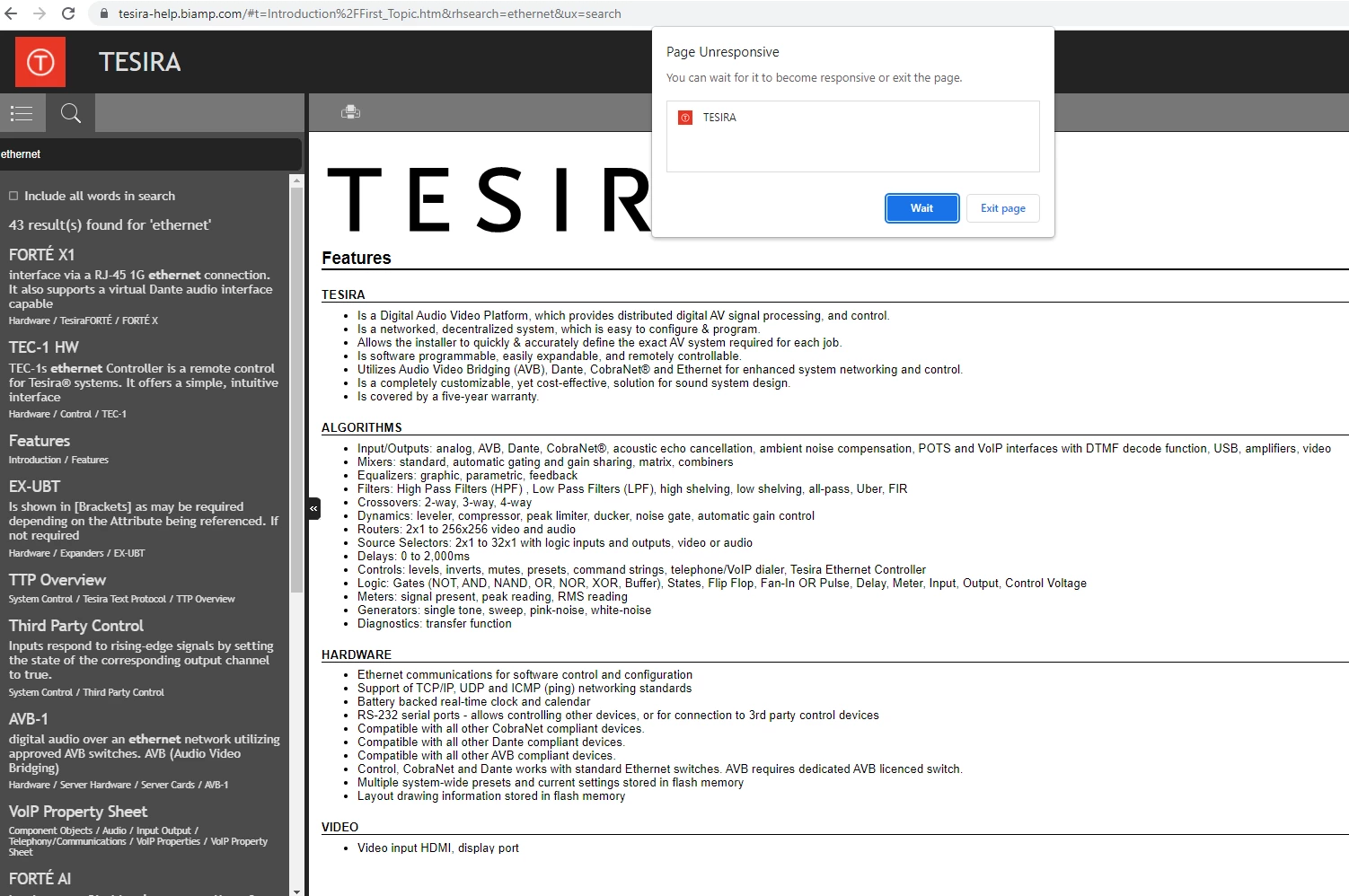The height and width of the screenshot is (896, 1349).
Task: Open the table of contents list icon
Action: (x=22, y=113)
